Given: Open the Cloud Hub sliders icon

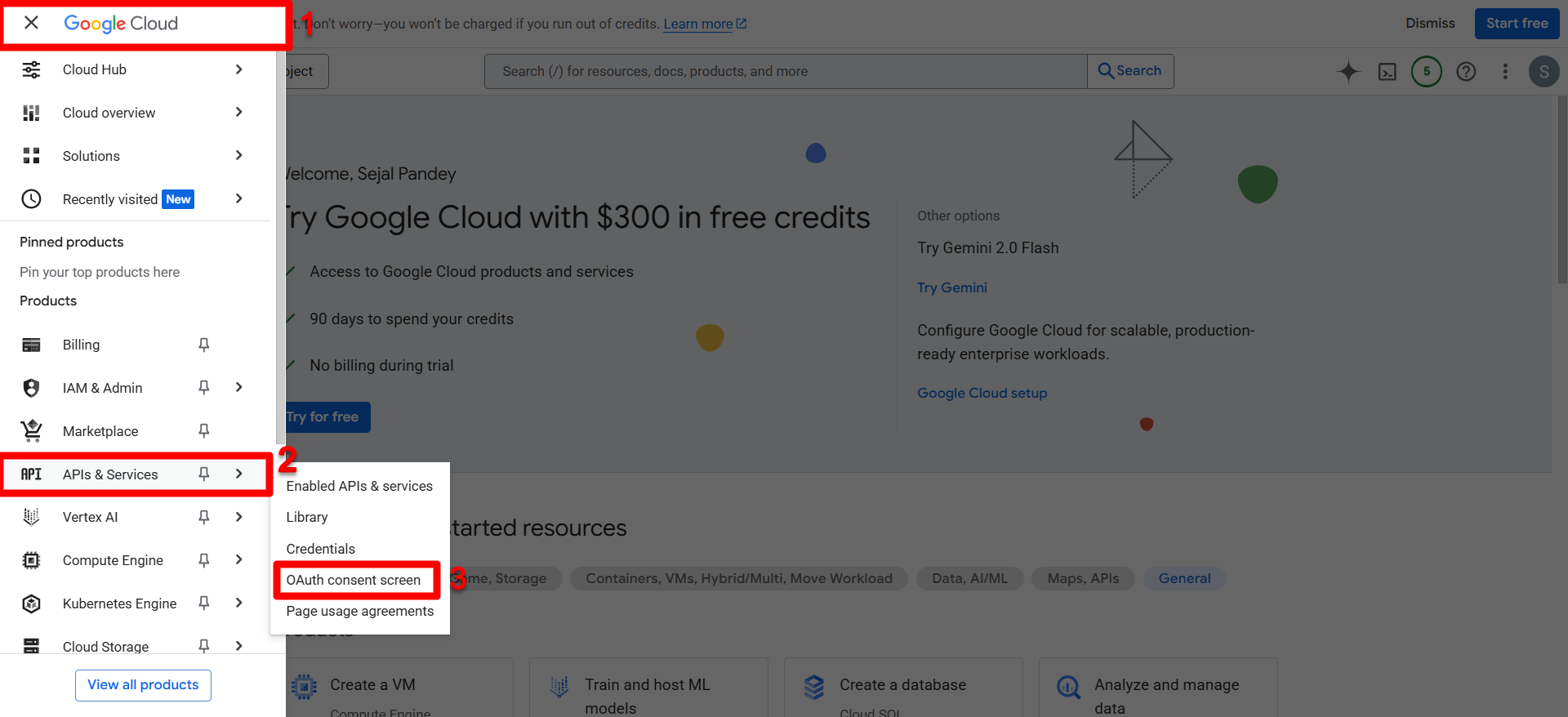Looking at the screenshot, I should (31, 69).
